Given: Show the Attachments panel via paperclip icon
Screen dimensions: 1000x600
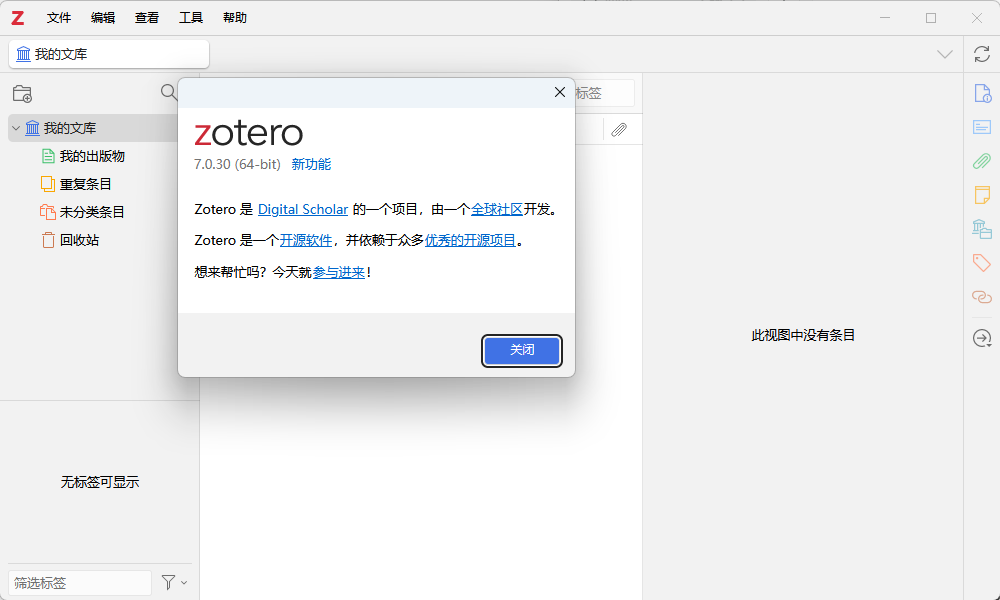Looking at the screenshot, I should pos(981,161).
